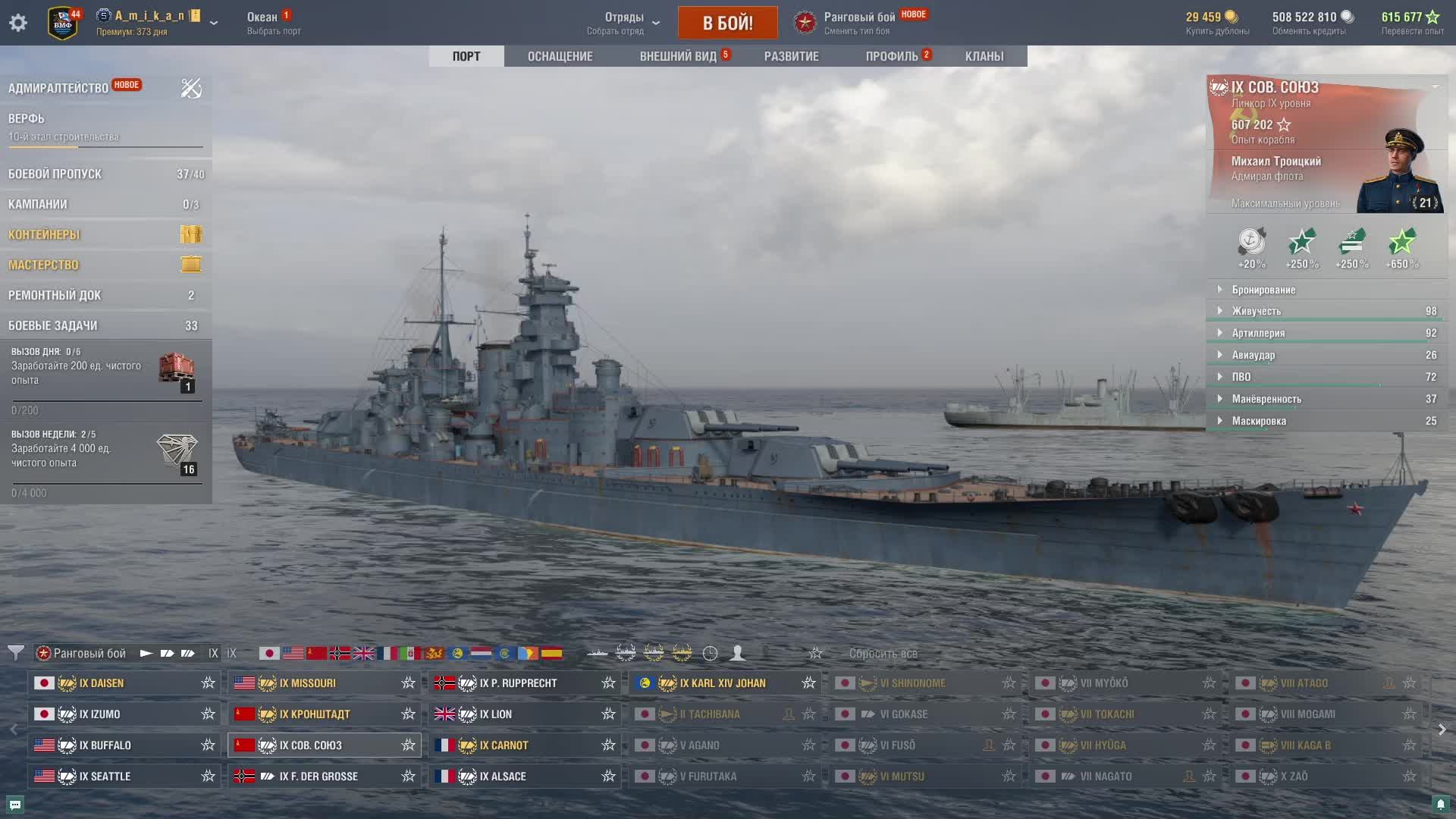Click crossed tools icon beside Адмиралтейство
The width and height of the screenshot is (1456, 819).
(191, 88)
